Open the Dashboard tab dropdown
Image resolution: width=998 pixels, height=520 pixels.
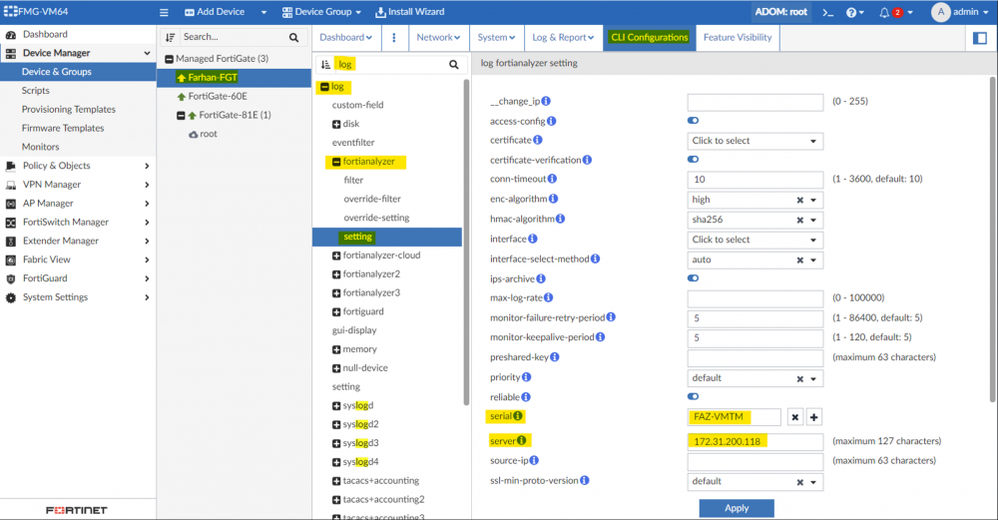point(346,38)
